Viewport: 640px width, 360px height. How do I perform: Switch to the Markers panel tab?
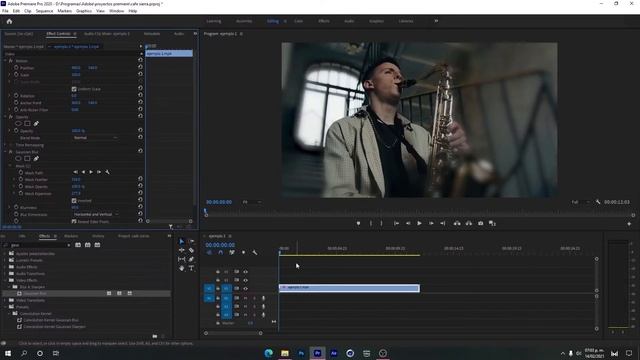tap(71, 236)
